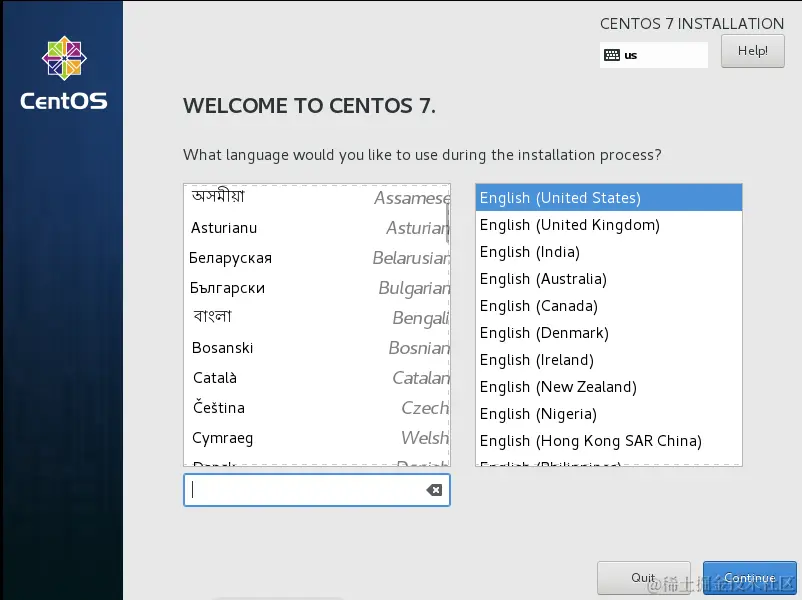Quit the CentOS installer
802x600 pixels.
[x=643, y=578]
